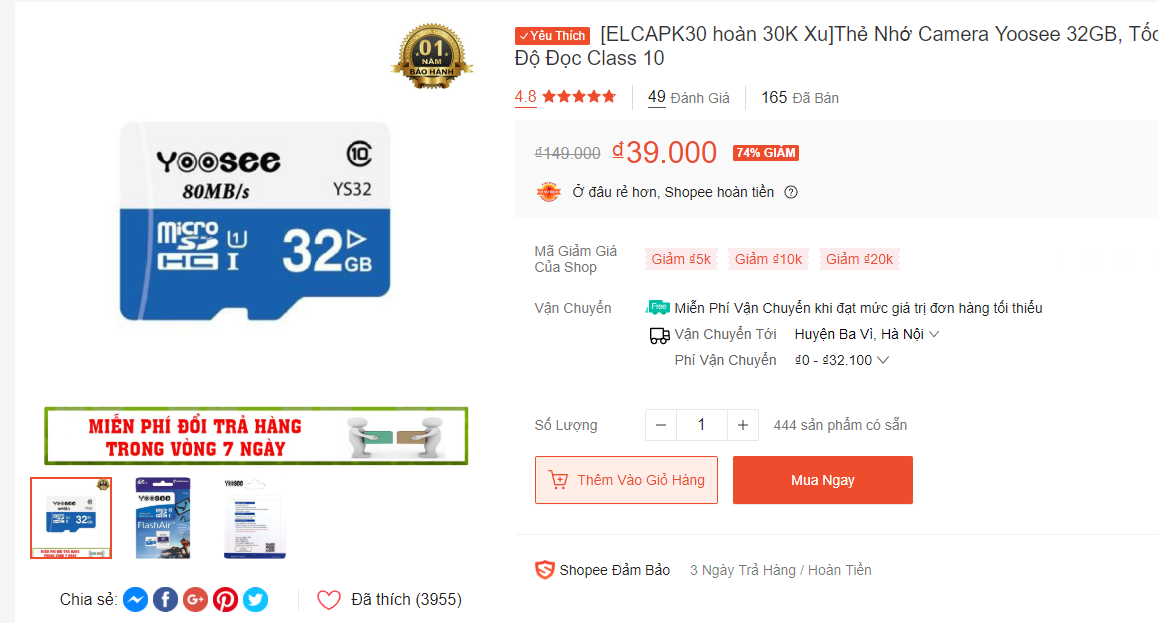Click the Shopee Đảm Bảo shield icon
1158x623 pixels.
pyautogui.click(x=544, y=570)
